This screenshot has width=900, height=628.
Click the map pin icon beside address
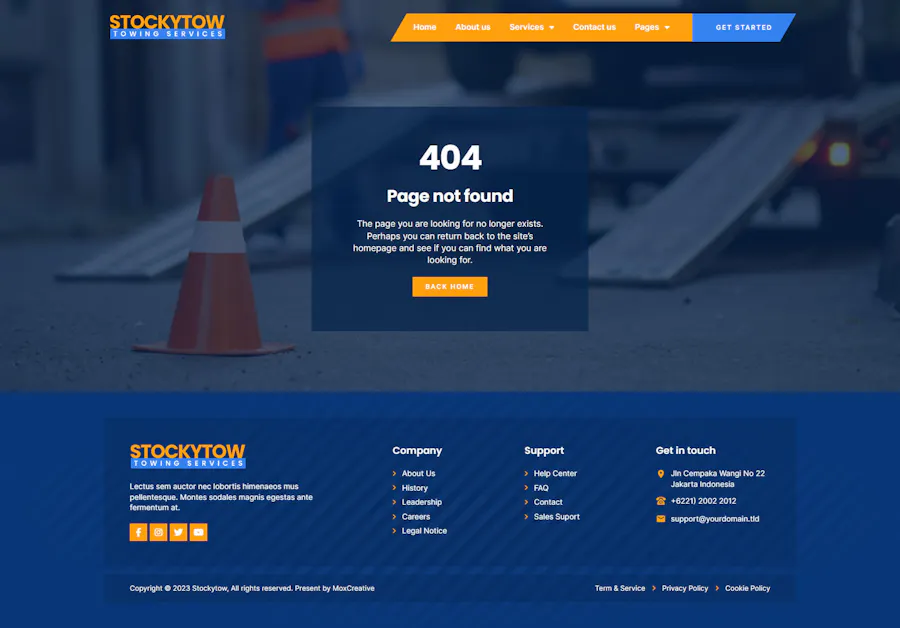[661, 474]
